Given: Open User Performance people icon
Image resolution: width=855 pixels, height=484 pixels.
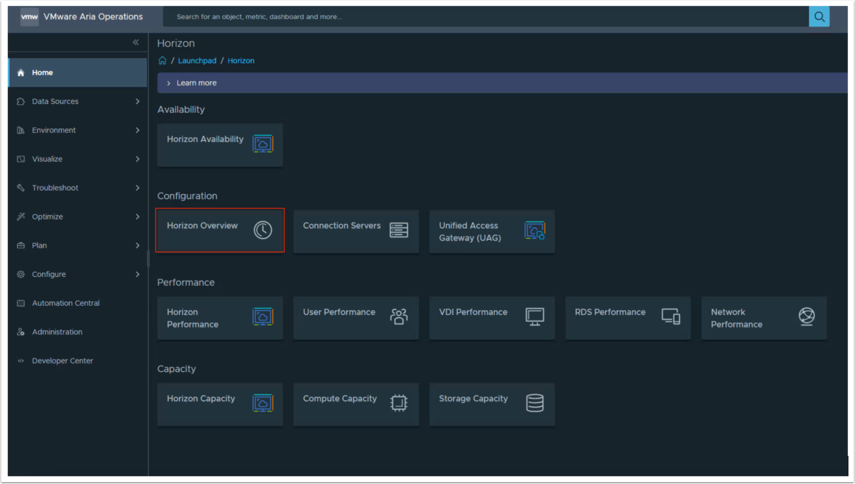Looking at the screenshot, I should point(398,317).
